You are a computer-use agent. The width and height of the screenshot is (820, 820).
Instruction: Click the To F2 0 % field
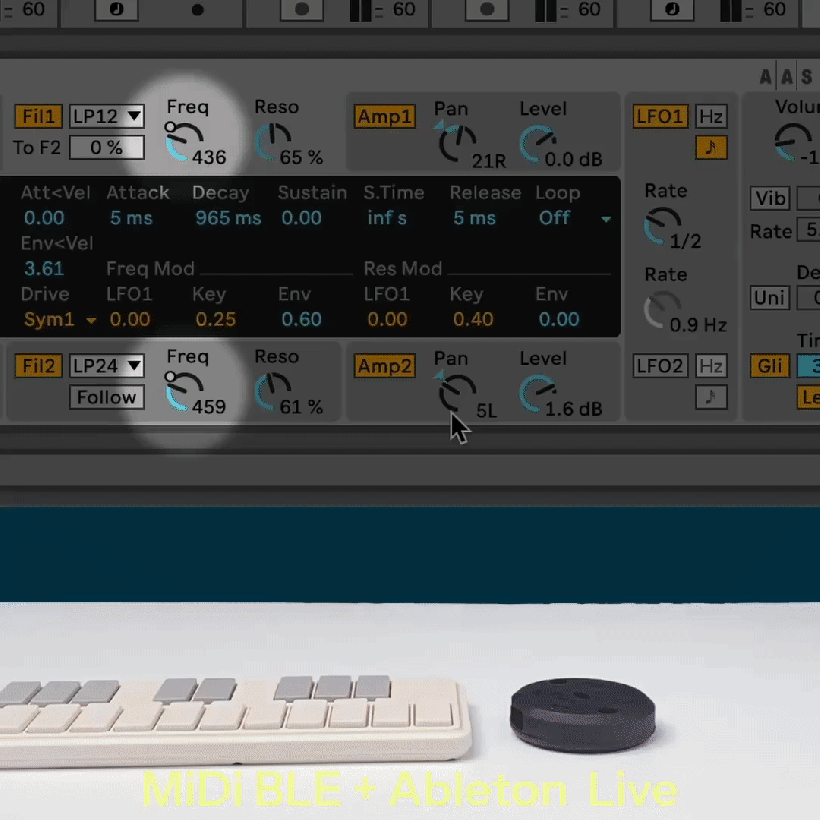[x=107, y=147]
